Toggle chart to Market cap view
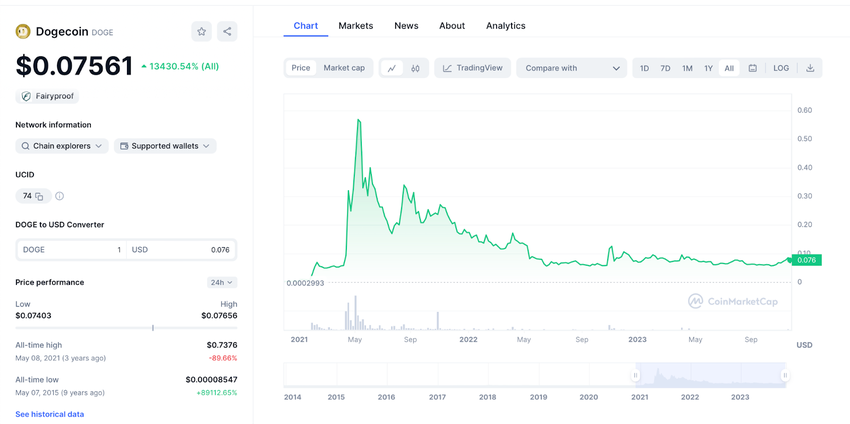This screenshot has width=850, height=424. click(x=344, y=68)
